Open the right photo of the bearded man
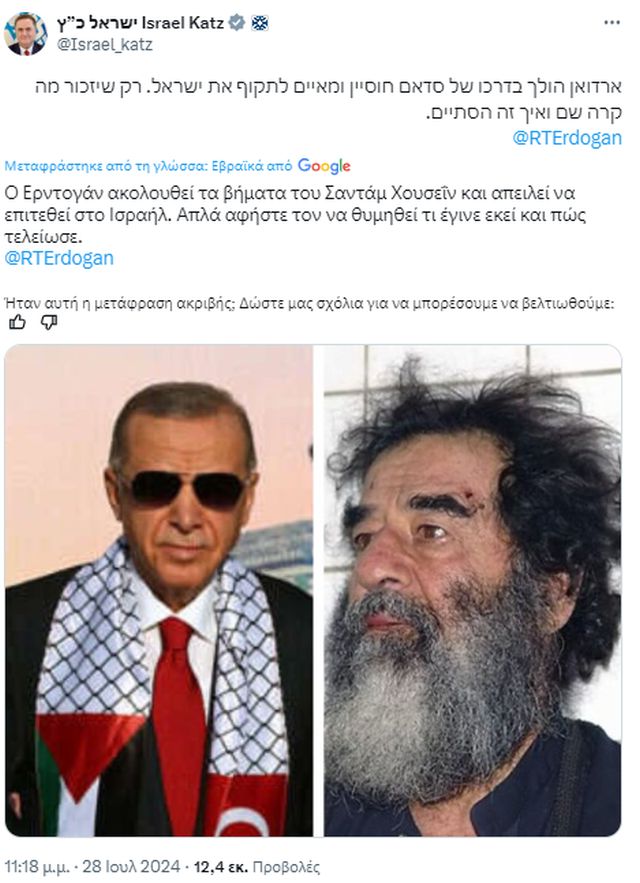The image size is (640, 883). pos(472,590)
